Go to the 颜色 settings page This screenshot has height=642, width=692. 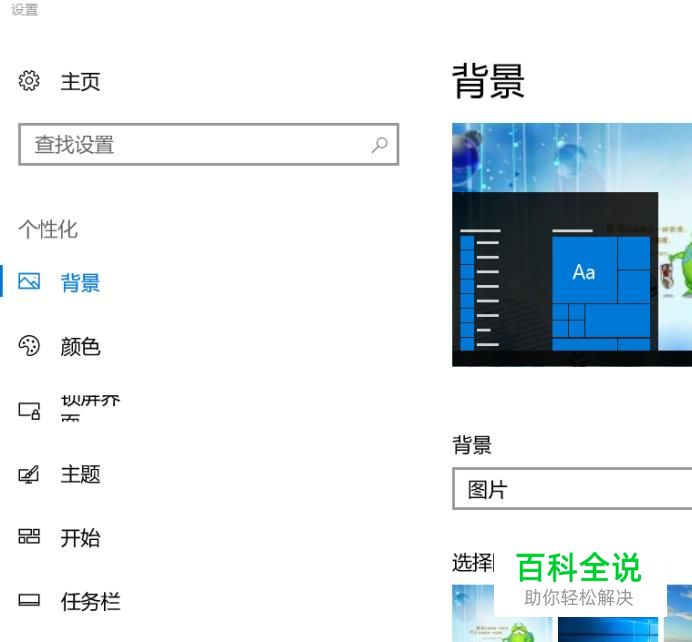(80, 347)
